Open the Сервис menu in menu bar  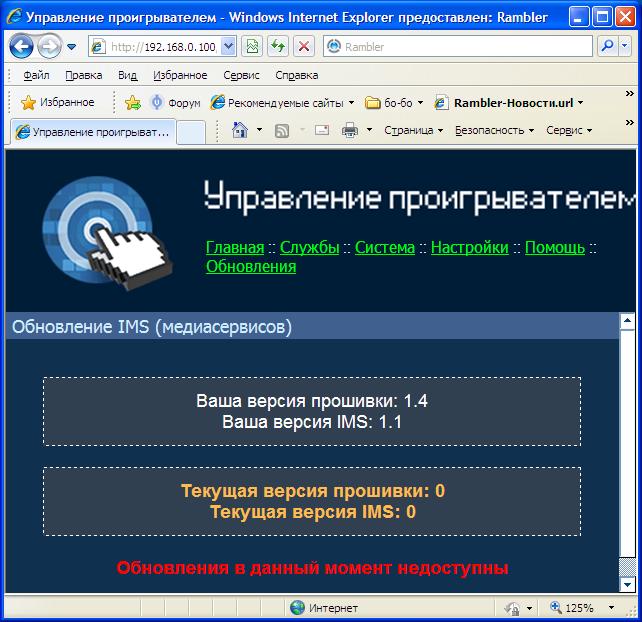[x=241, y=75]
